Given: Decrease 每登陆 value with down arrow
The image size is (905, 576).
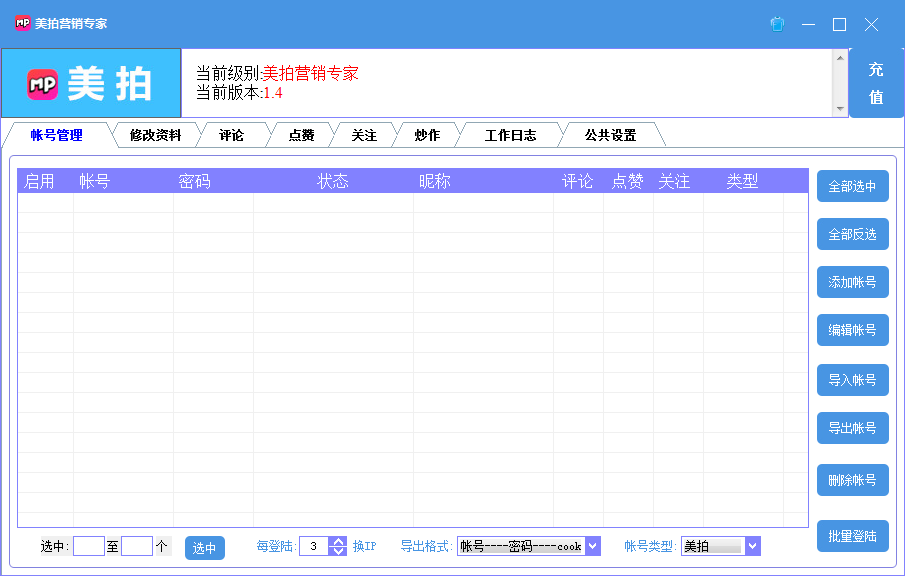Looking at the screenshot, I should pos(338,551).
